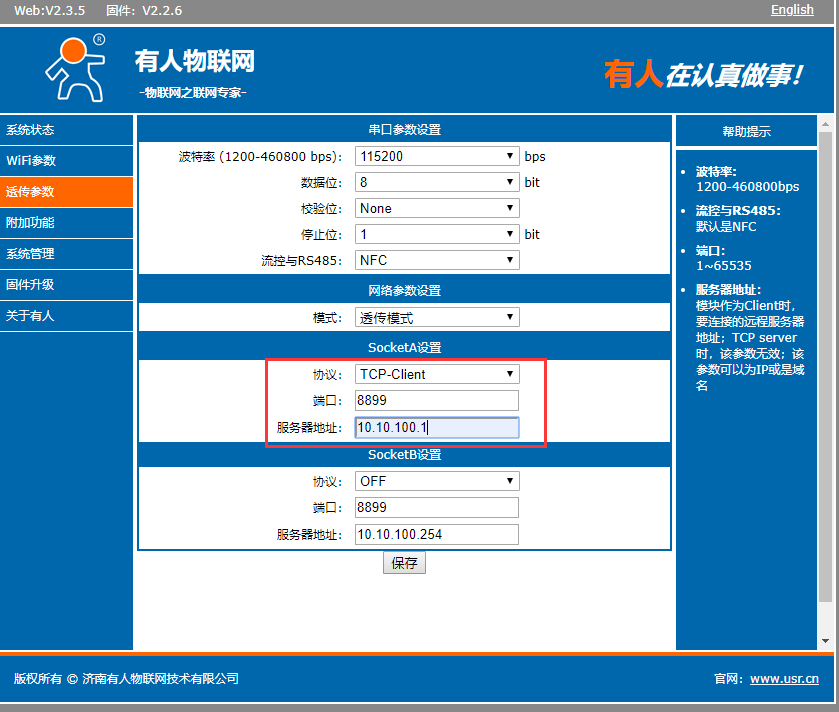Open the SocketA 协议 protocol dropdown
Screen dimensions: 839x712
click(x=437, y=375)
